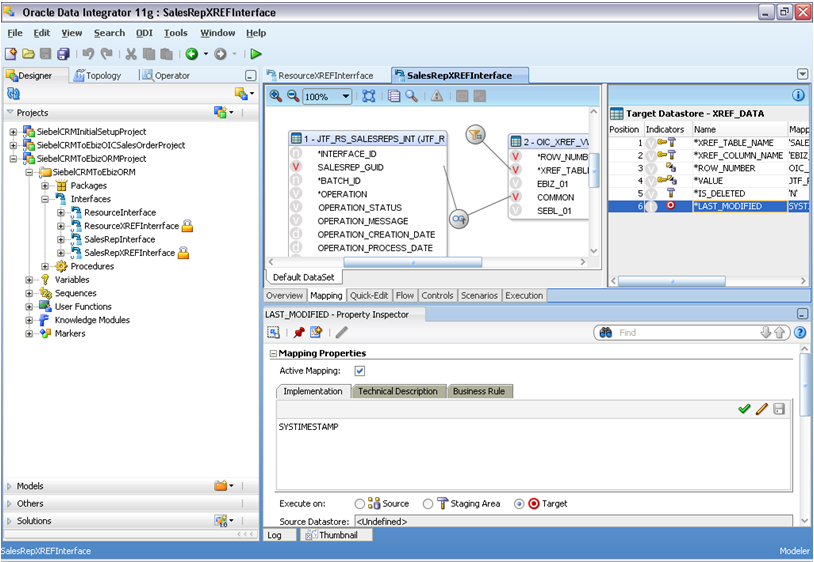
Task: Open expression editor with pencil icon
Action: click(762, 409)
